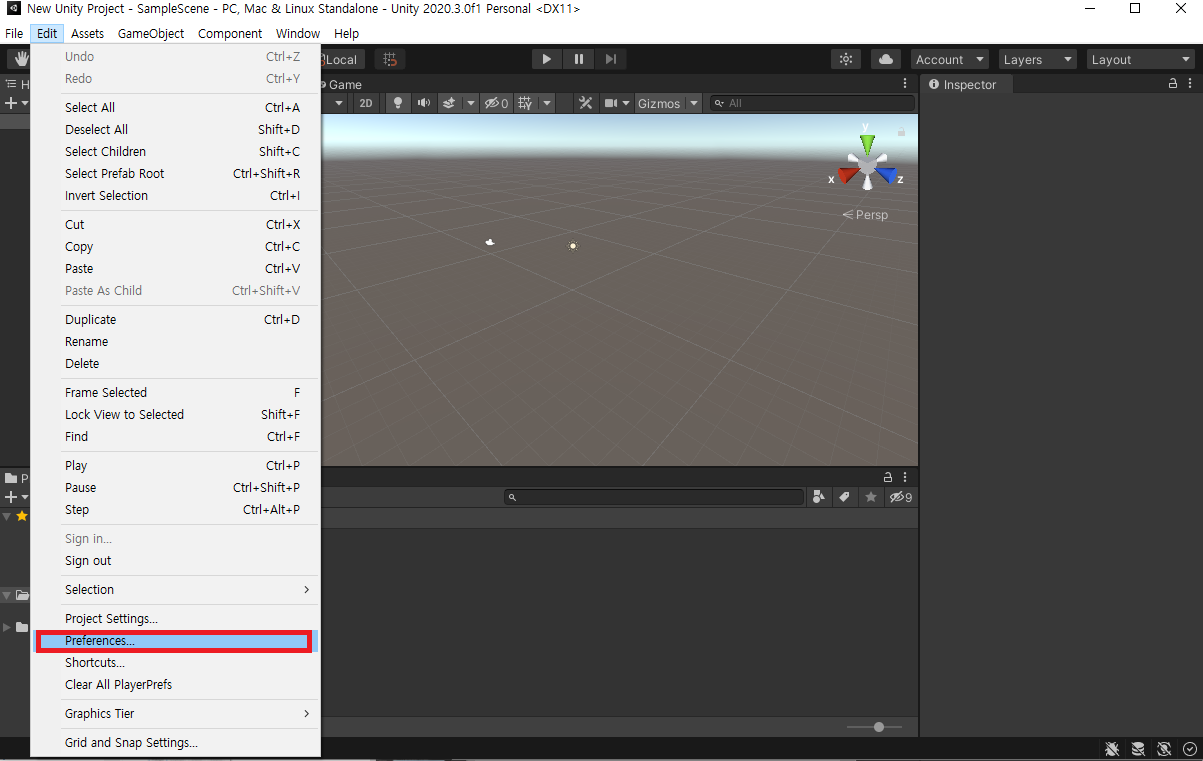Click the scene camera settings icon

click(611, 103)
